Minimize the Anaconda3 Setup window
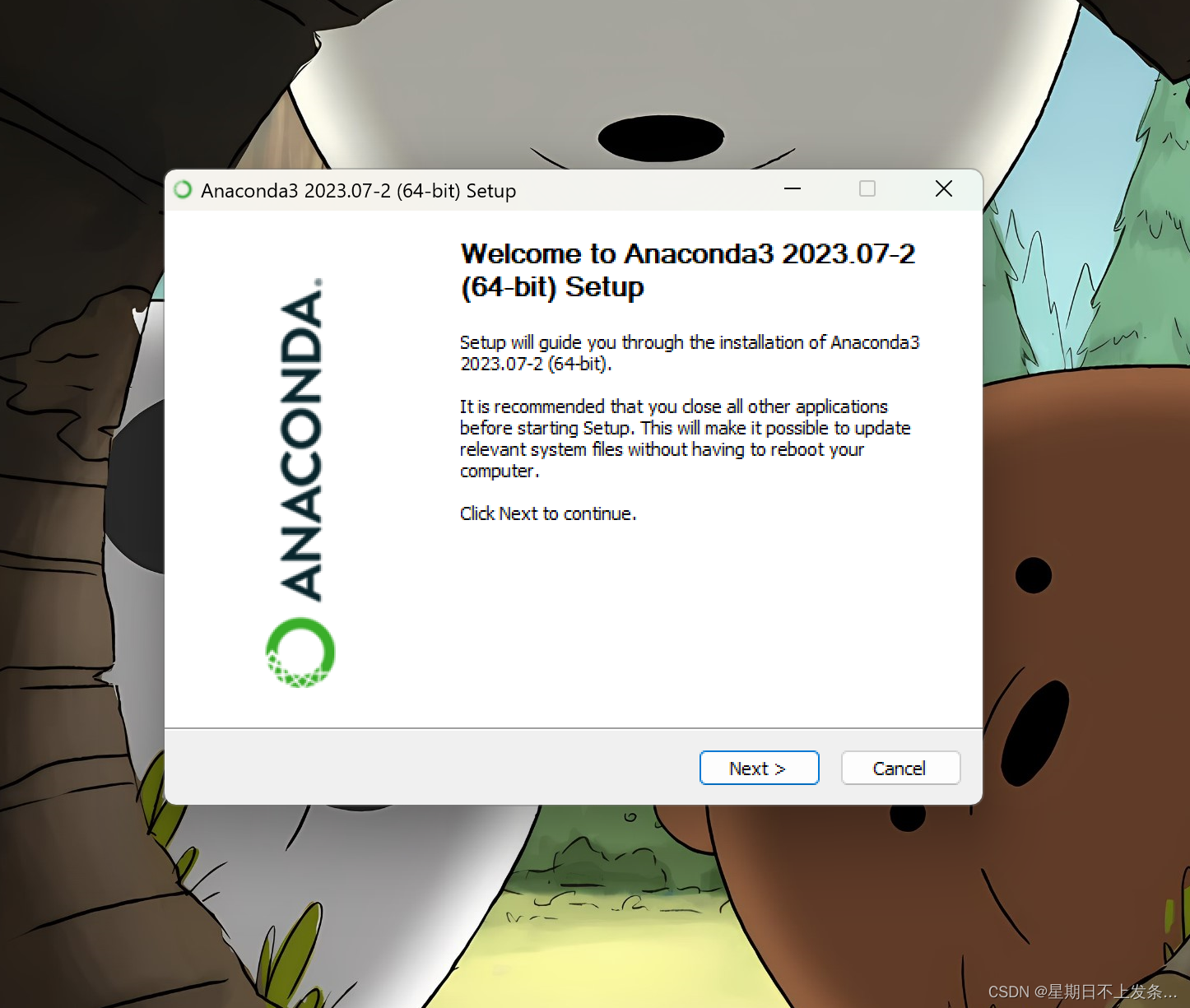 pos(793,189)
